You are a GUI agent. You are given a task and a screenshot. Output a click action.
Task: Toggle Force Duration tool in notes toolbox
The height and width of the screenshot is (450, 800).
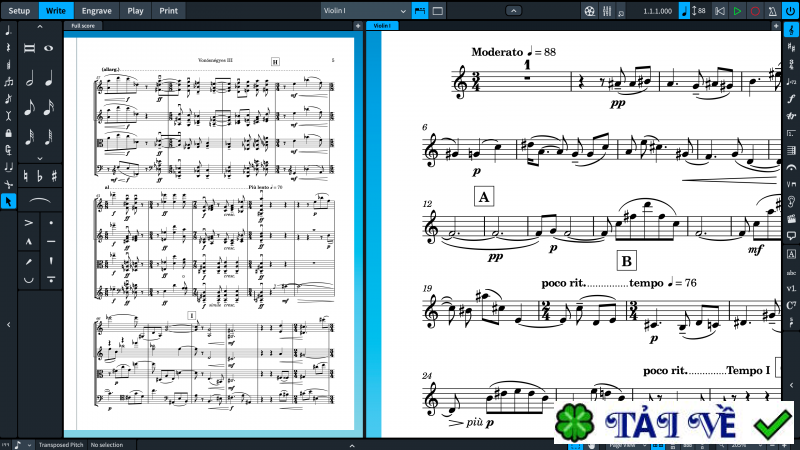pyautogui.click(x=8, y=150)
